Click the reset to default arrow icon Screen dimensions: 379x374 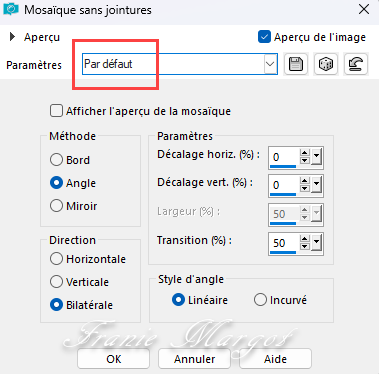(356, 64)
